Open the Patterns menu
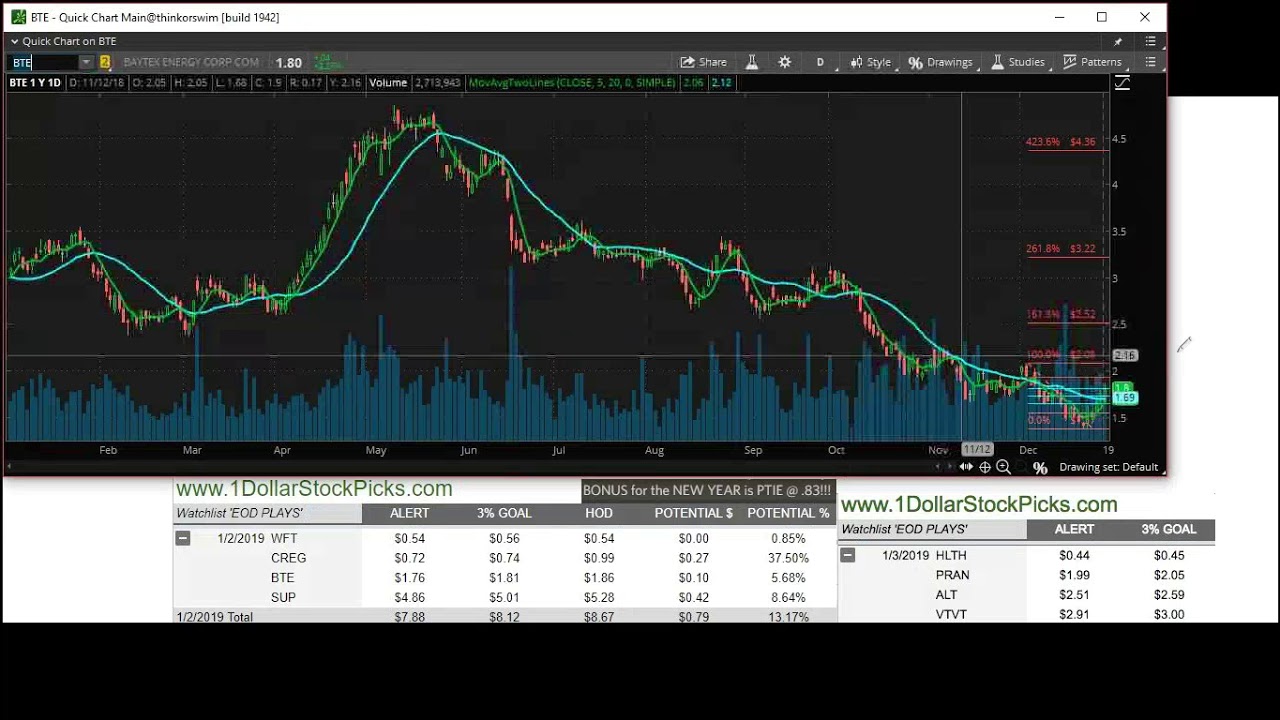1280x720 pixels. click(x=1092, y=62)
